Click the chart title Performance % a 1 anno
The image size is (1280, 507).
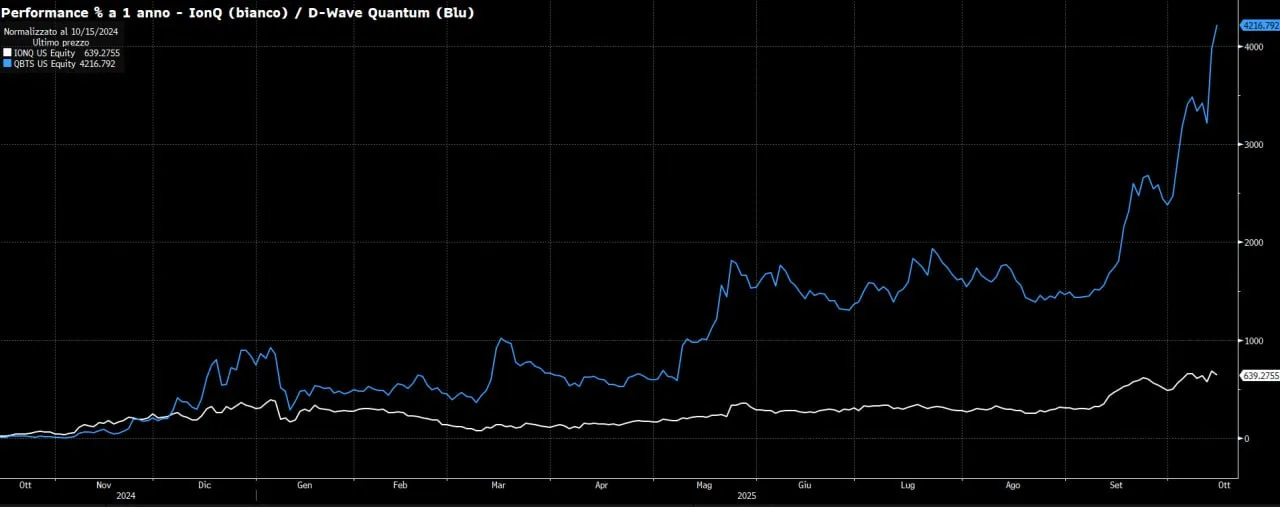[x=90, y=12]
